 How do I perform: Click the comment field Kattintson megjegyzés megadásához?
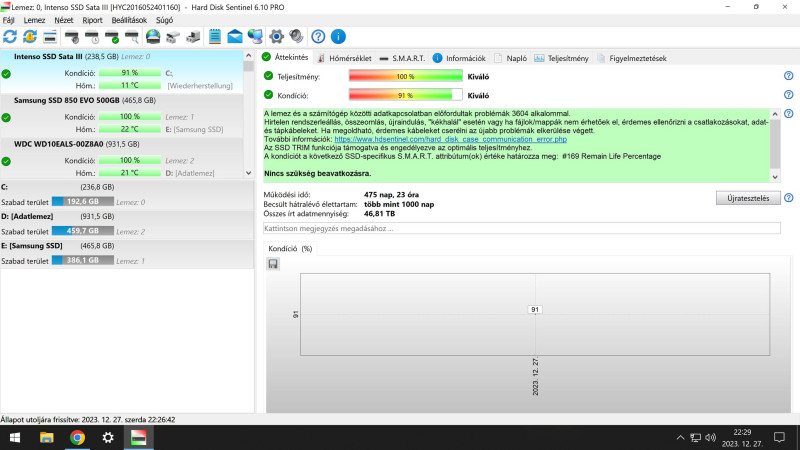tap(521, 229)
